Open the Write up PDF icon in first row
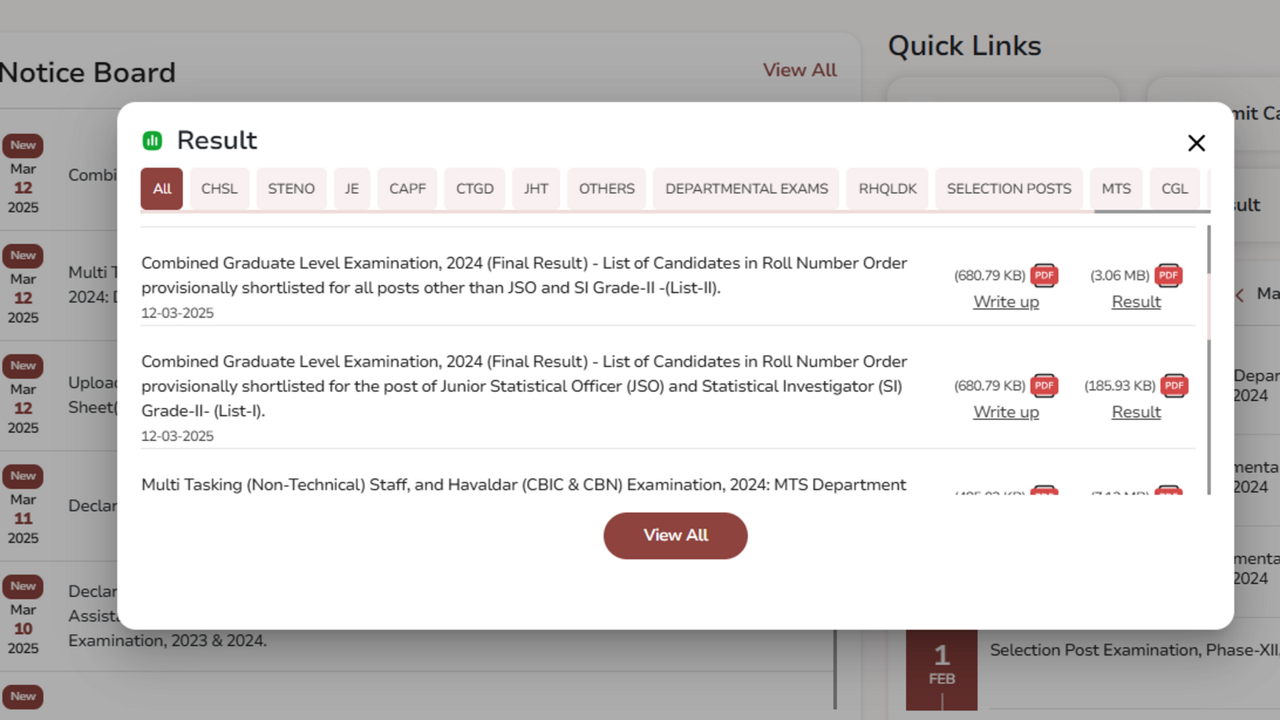1280x720 pixels. pos(1044,275)
